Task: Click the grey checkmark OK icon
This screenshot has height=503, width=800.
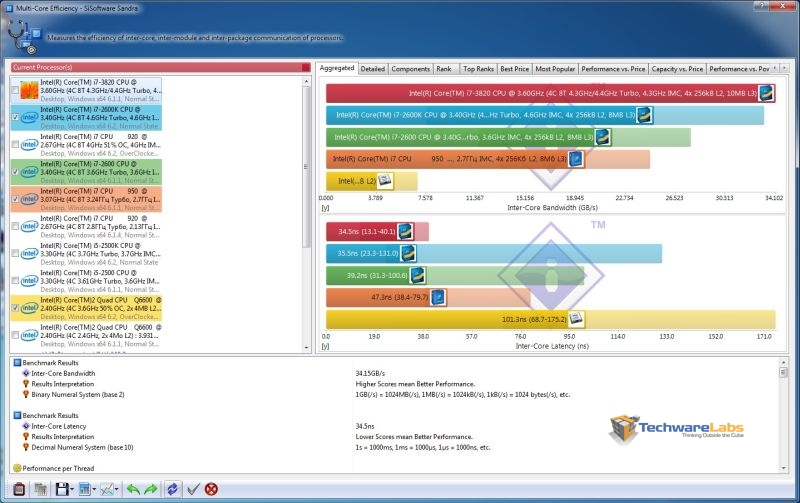Action: tap(193, 489)
